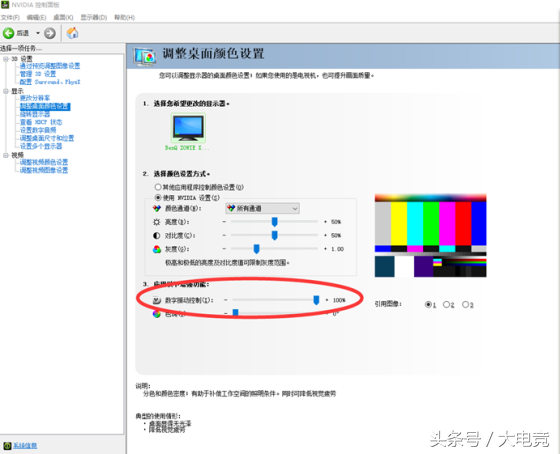Open the Back button history dropdown arrow
The width and height of the screenshot is (560, 454).
pos(38,33)
